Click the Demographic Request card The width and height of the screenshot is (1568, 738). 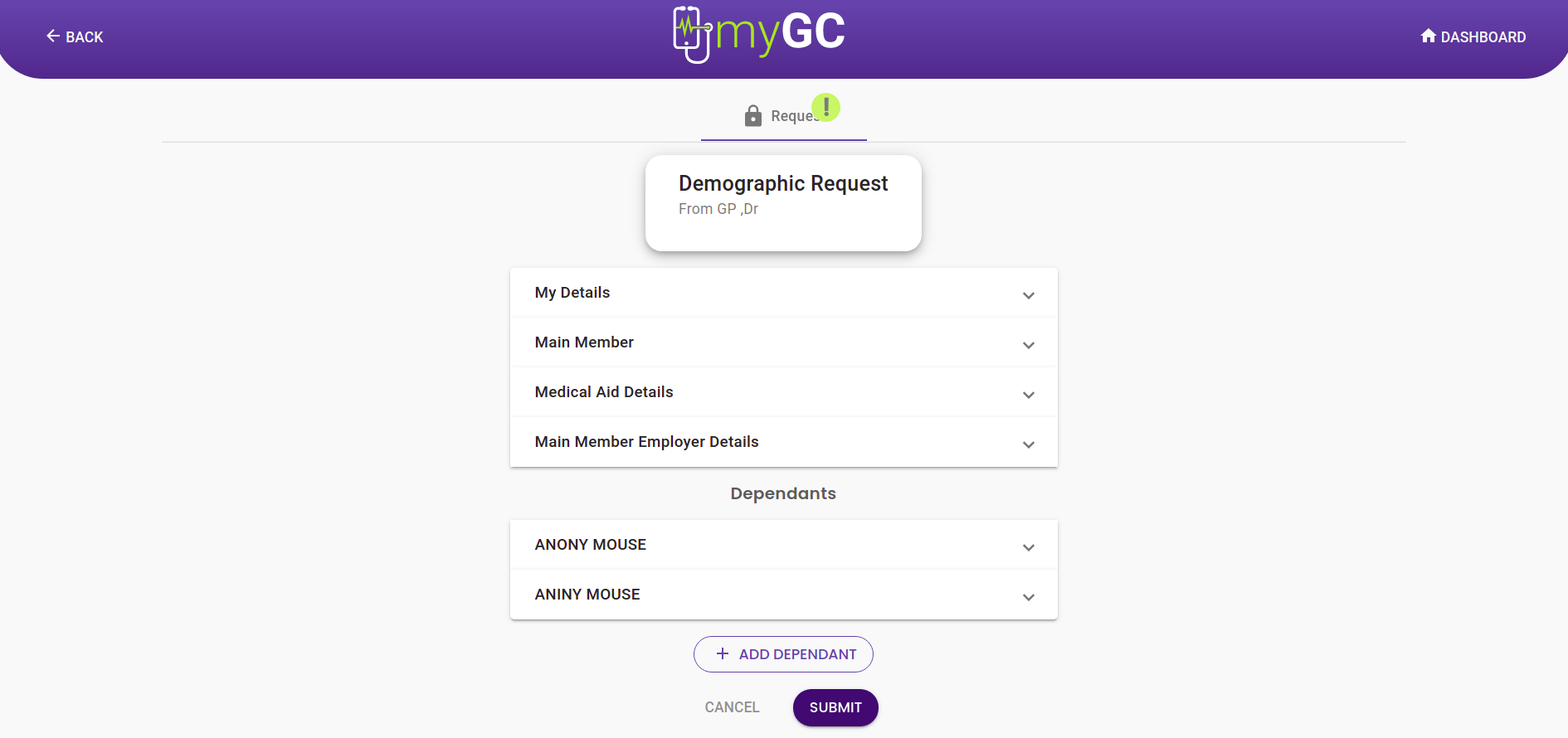783,202
